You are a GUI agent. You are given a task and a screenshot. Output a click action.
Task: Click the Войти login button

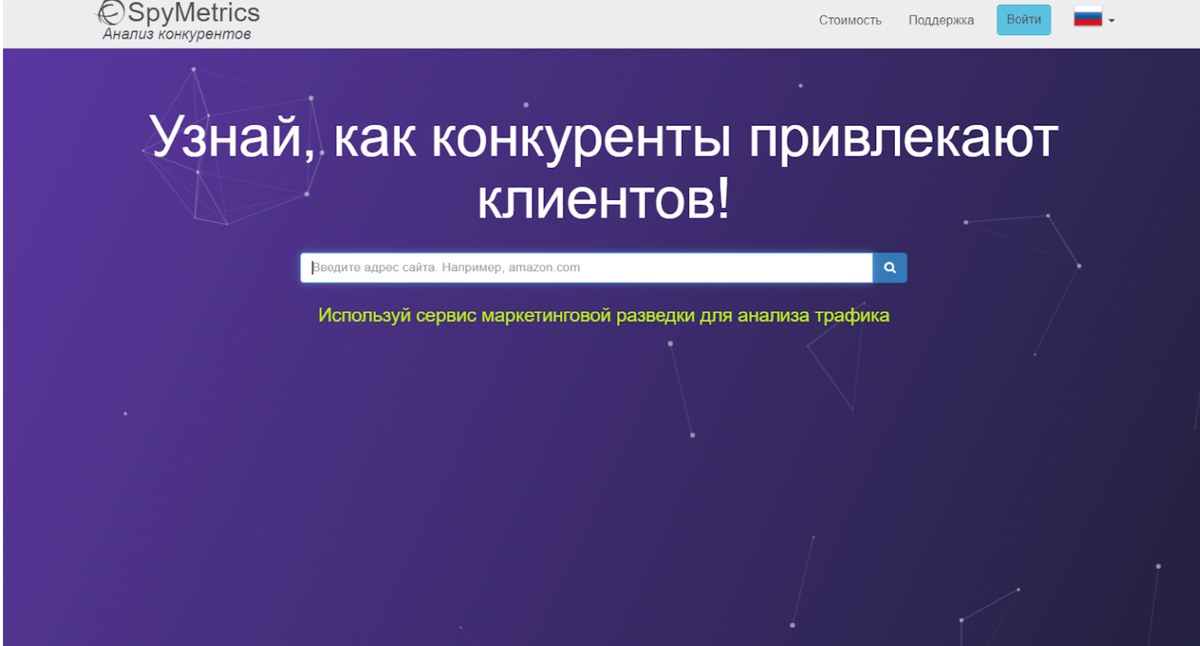(1024, 20)
